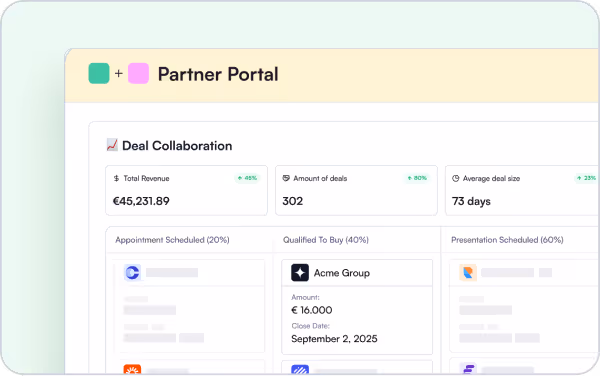This screenshot has width=600, height=376.
Task: Click the Partner Portal title
Action: click(218, 74)
